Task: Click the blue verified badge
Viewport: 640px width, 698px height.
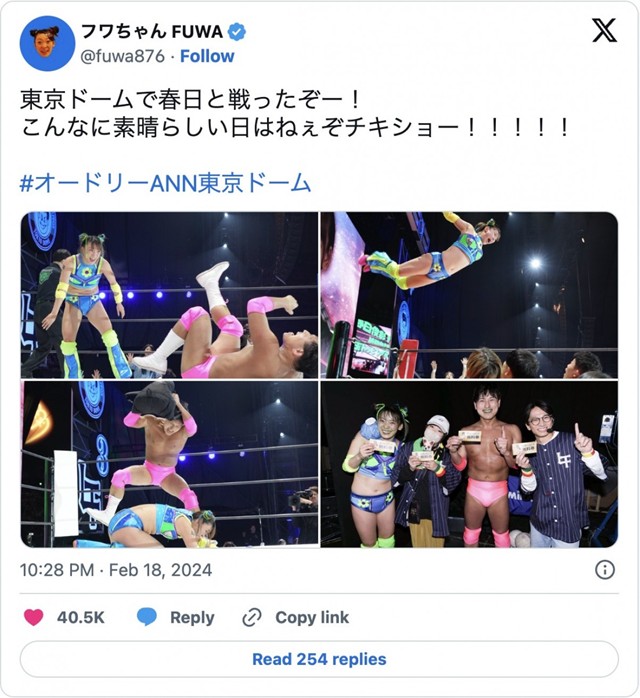Action: (237, 32)
